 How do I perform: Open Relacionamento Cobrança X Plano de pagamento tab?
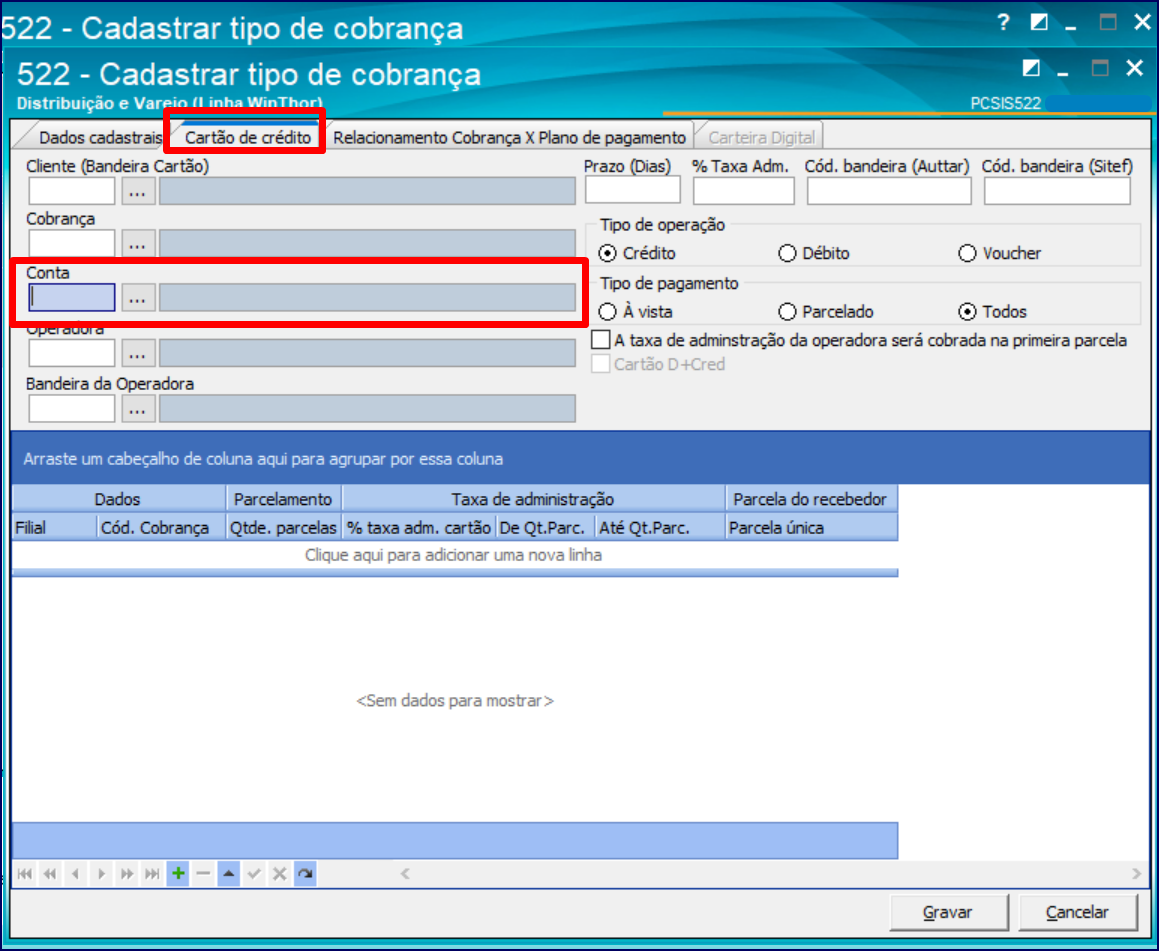[509, 137]
